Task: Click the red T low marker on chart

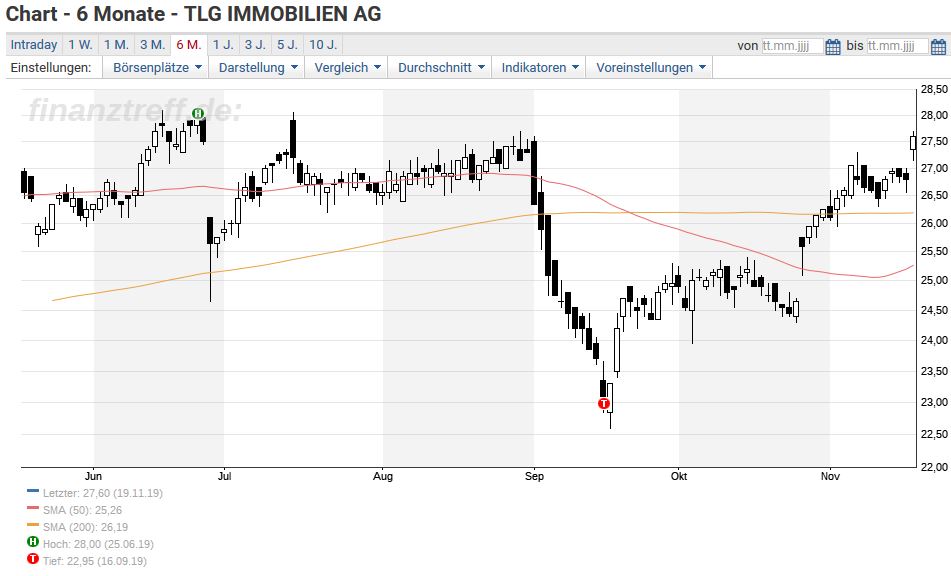Action: (603, 403)
